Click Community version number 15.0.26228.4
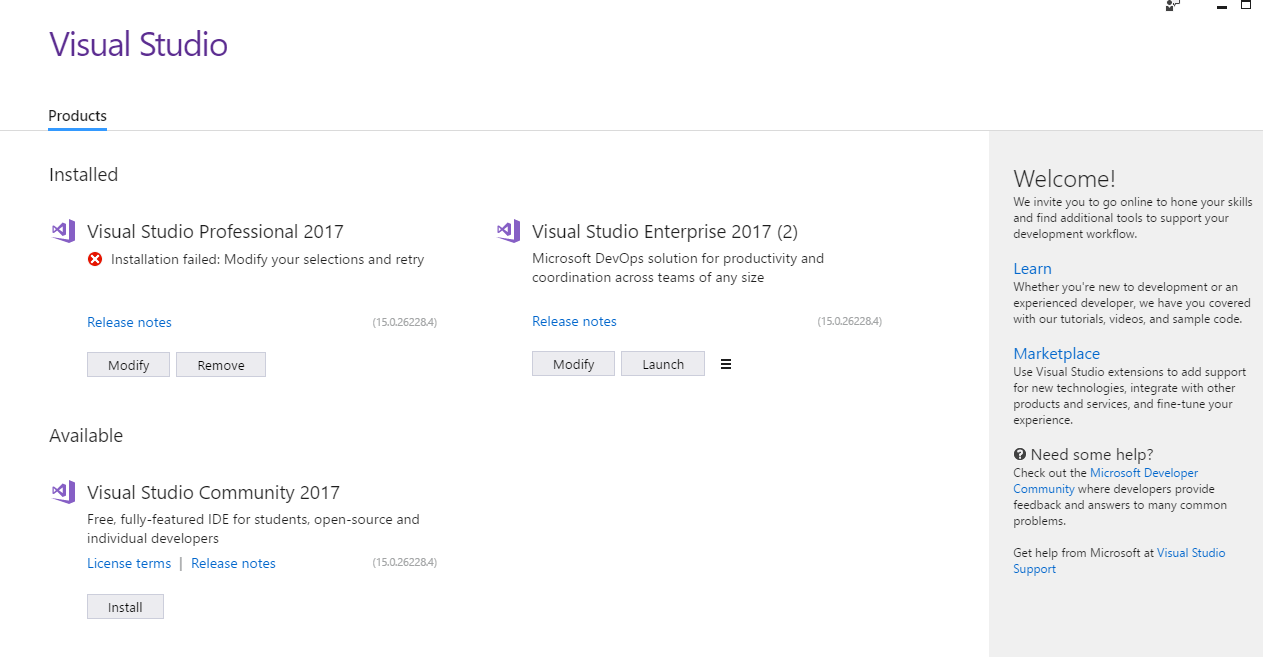This screenshot has height=657, width=1263. pyautogui.click(x=405, y=562)
